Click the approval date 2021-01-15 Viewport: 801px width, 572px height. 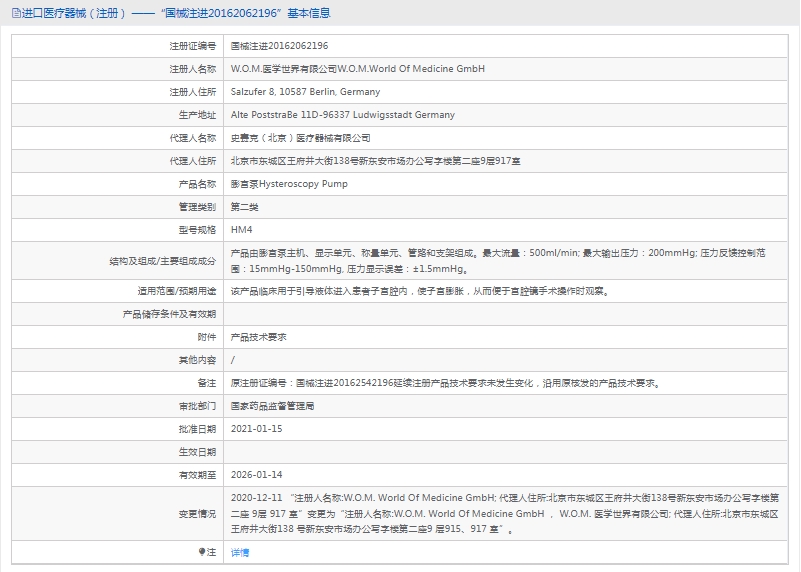click(x=256, y=429)
